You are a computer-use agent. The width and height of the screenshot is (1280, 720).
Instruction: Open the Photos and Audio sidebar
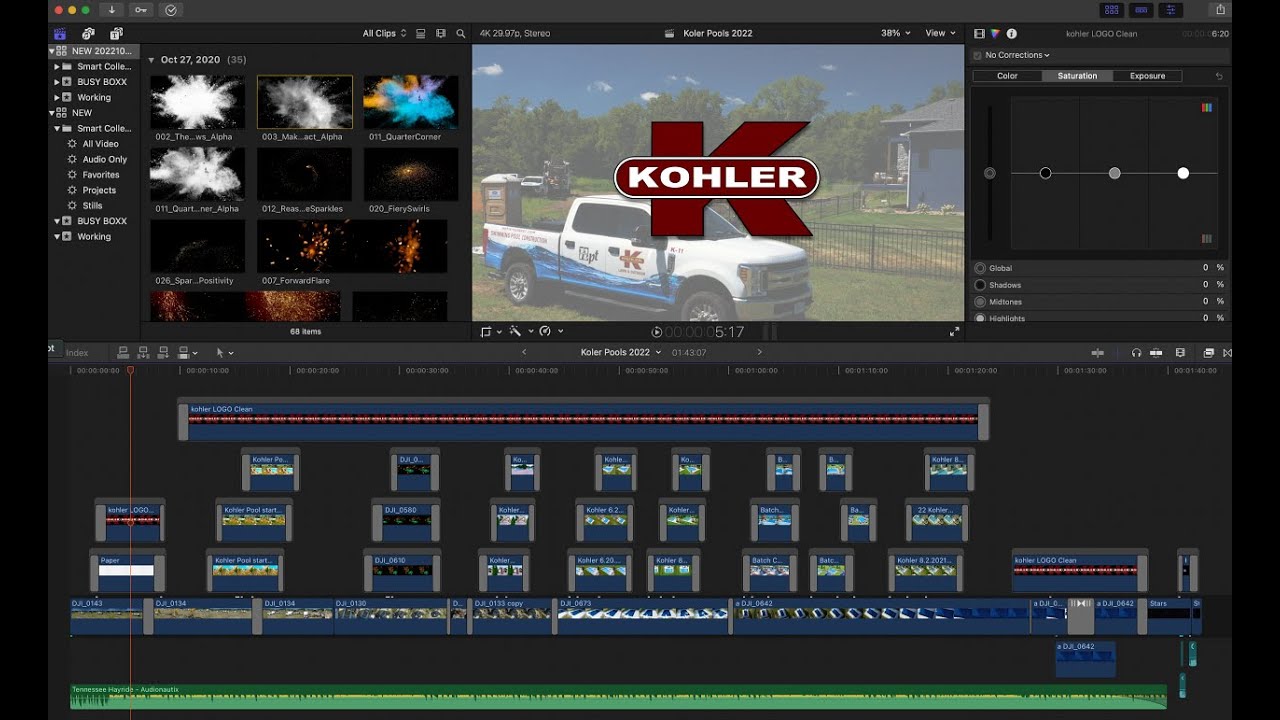coord(88,33)
